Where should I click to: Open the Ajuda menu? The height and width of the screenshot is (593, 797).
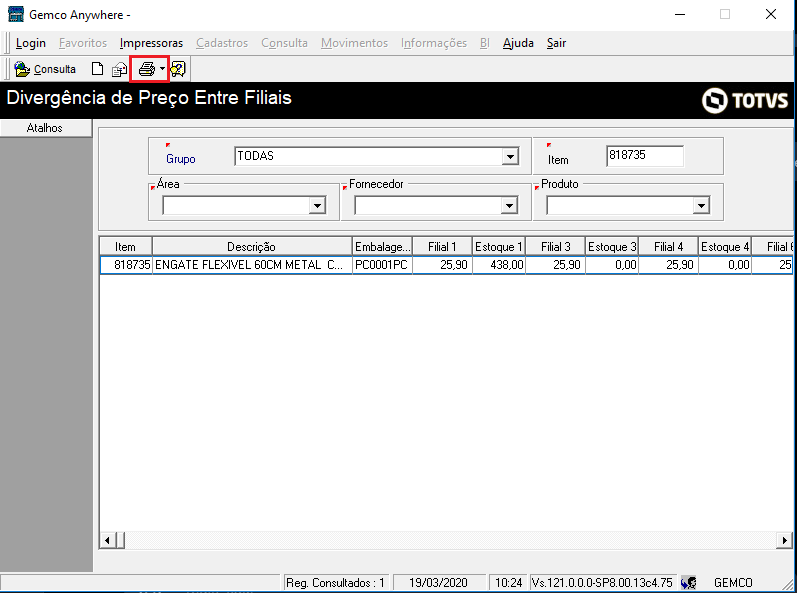click(x=518, y=43)
